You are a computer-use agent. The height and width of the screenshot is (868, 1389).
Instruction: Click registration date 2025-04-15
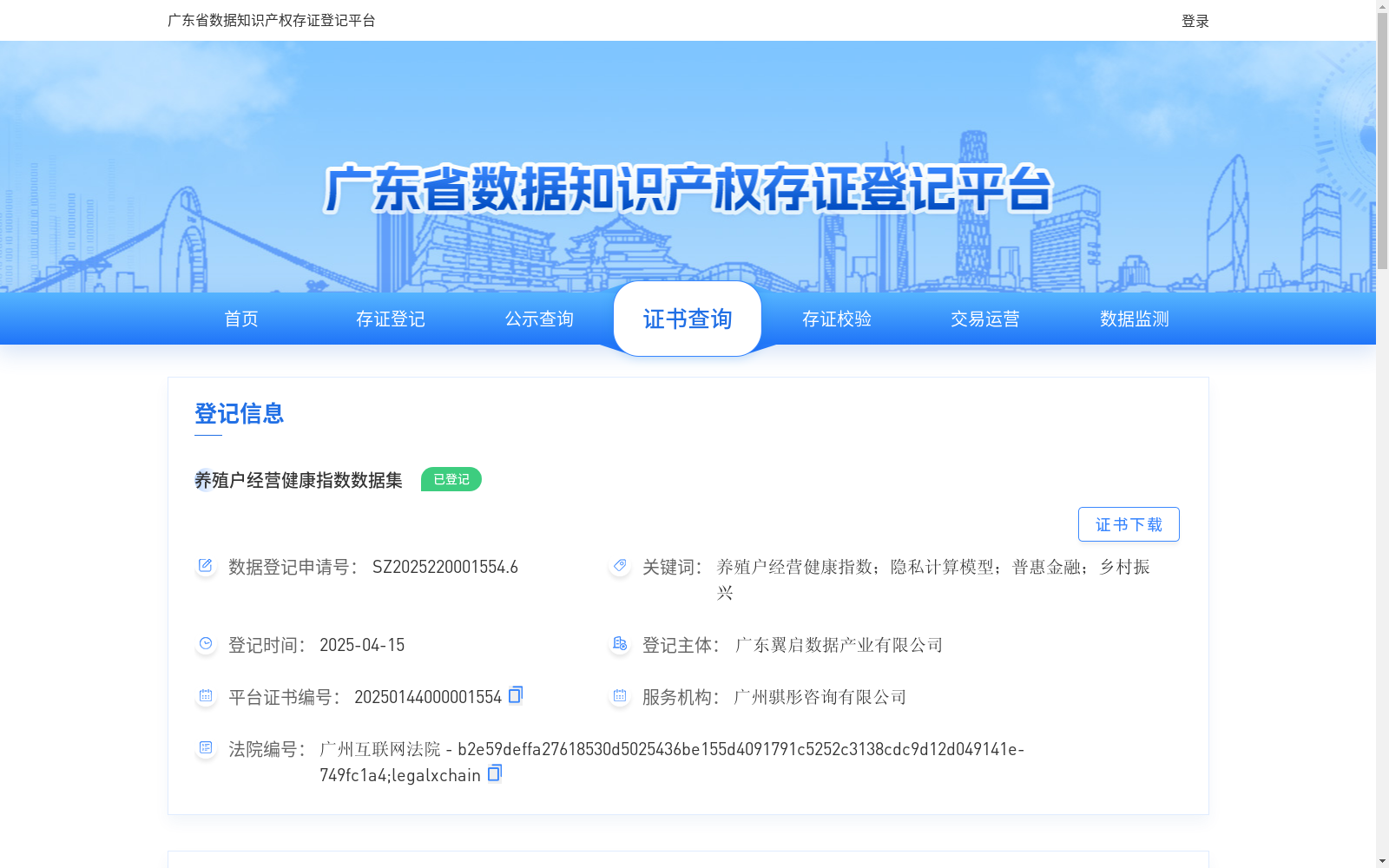click(362, 645)
